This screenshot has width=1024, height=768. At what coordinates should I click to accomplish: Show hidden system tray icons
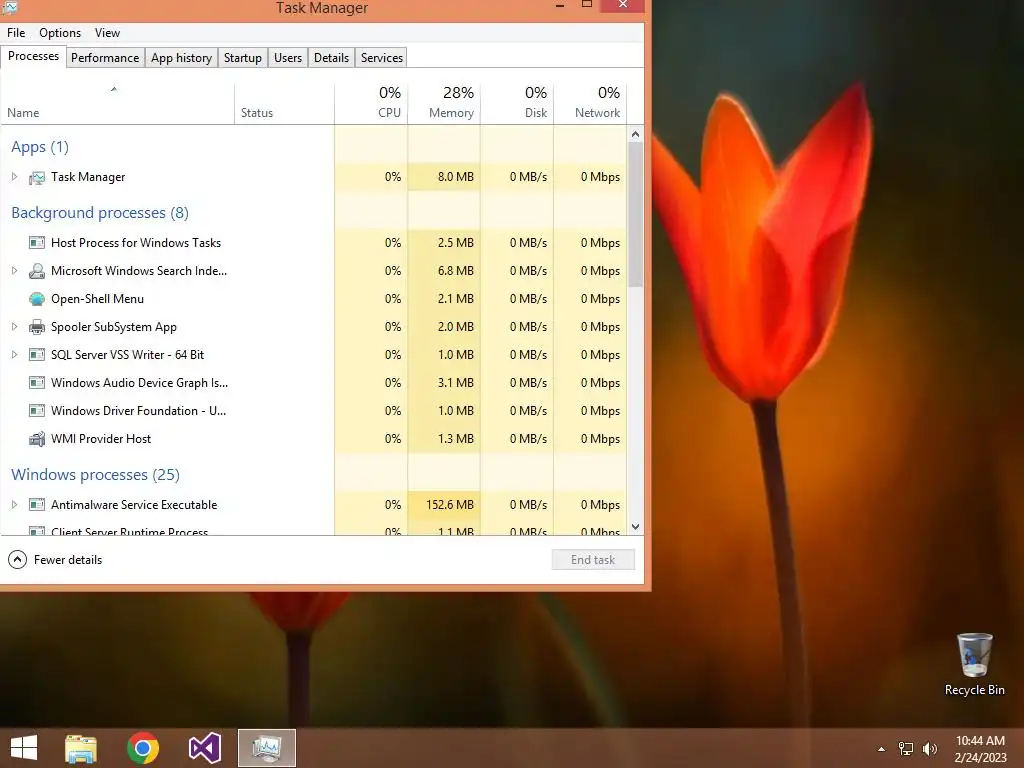tap(882, 749)
